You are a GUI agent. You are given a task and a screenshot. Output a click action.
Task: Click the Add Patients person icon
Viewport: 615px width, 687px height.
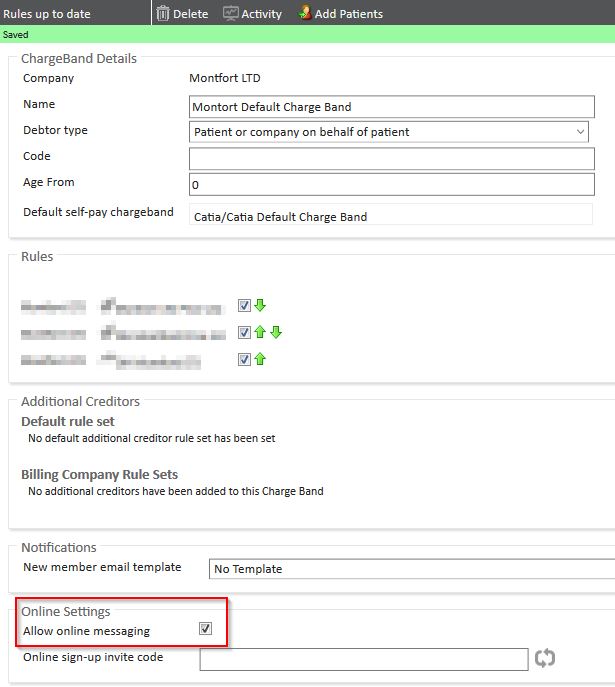(305, 13)
